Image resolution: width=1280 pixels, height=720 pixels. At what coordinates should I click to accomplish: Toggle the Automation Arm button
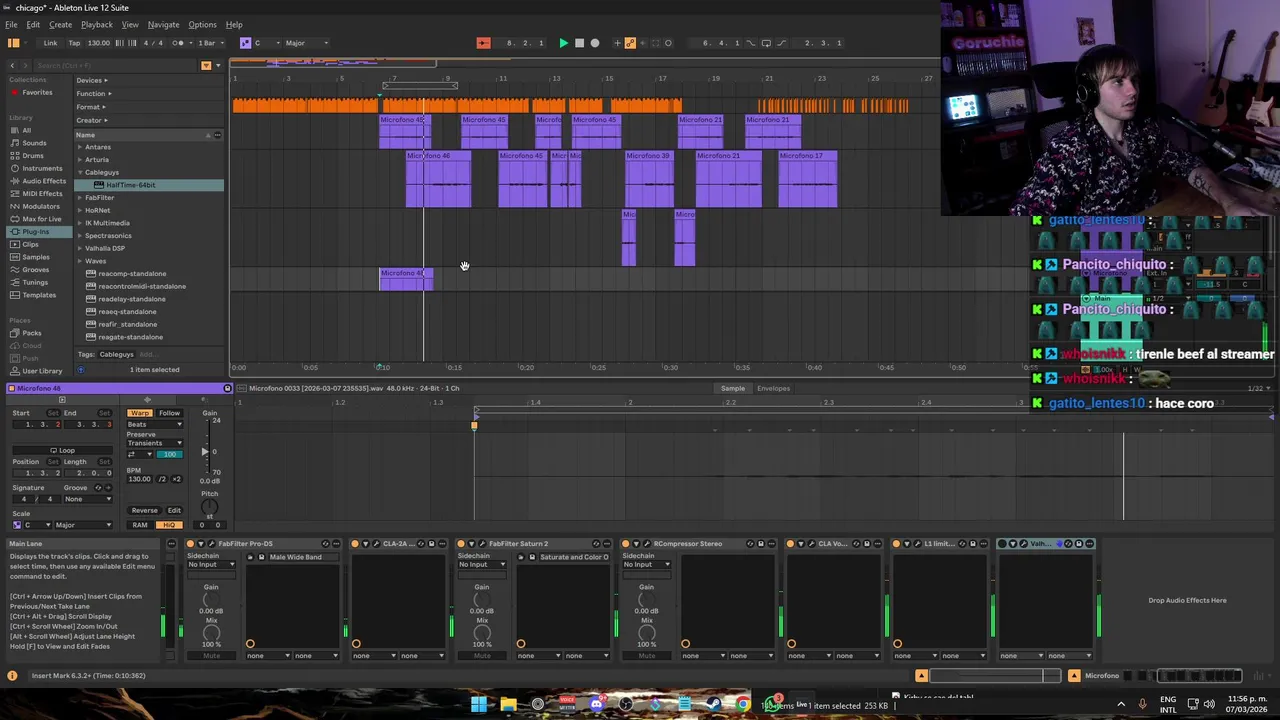(630, 43)
